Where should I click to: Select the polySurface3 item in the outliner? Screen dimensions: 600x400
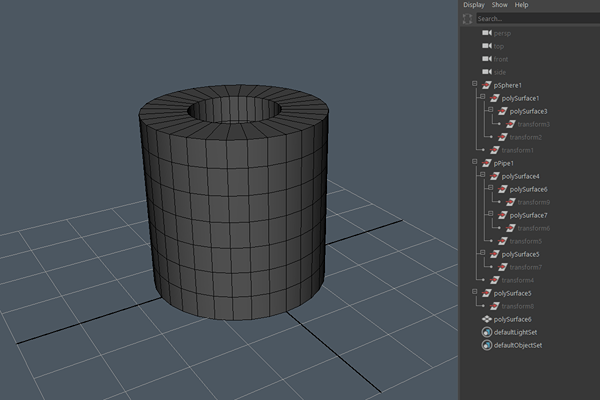528,111
